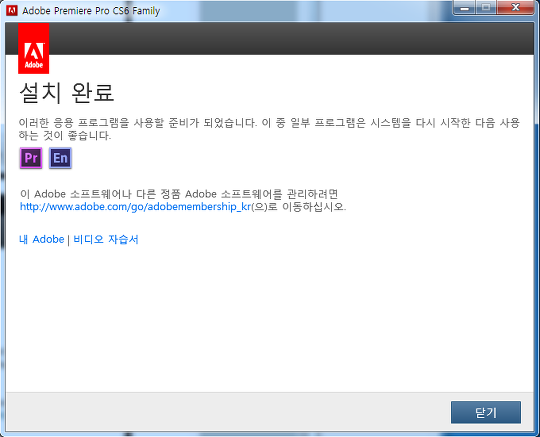Minimize the installer window
The width and height of the screenshot is (540, 437).
pos(465,8)
